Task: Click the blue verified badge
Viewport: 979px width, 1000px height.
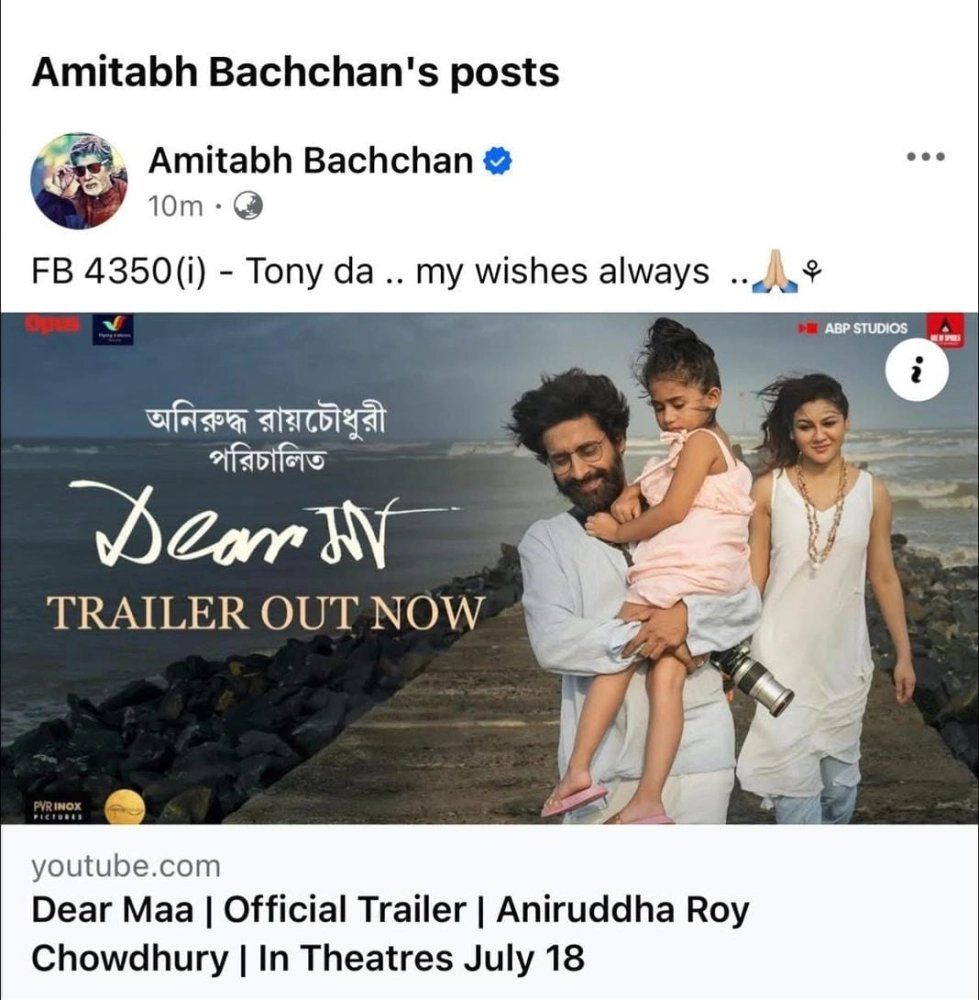Action: [x=498, y=160]
